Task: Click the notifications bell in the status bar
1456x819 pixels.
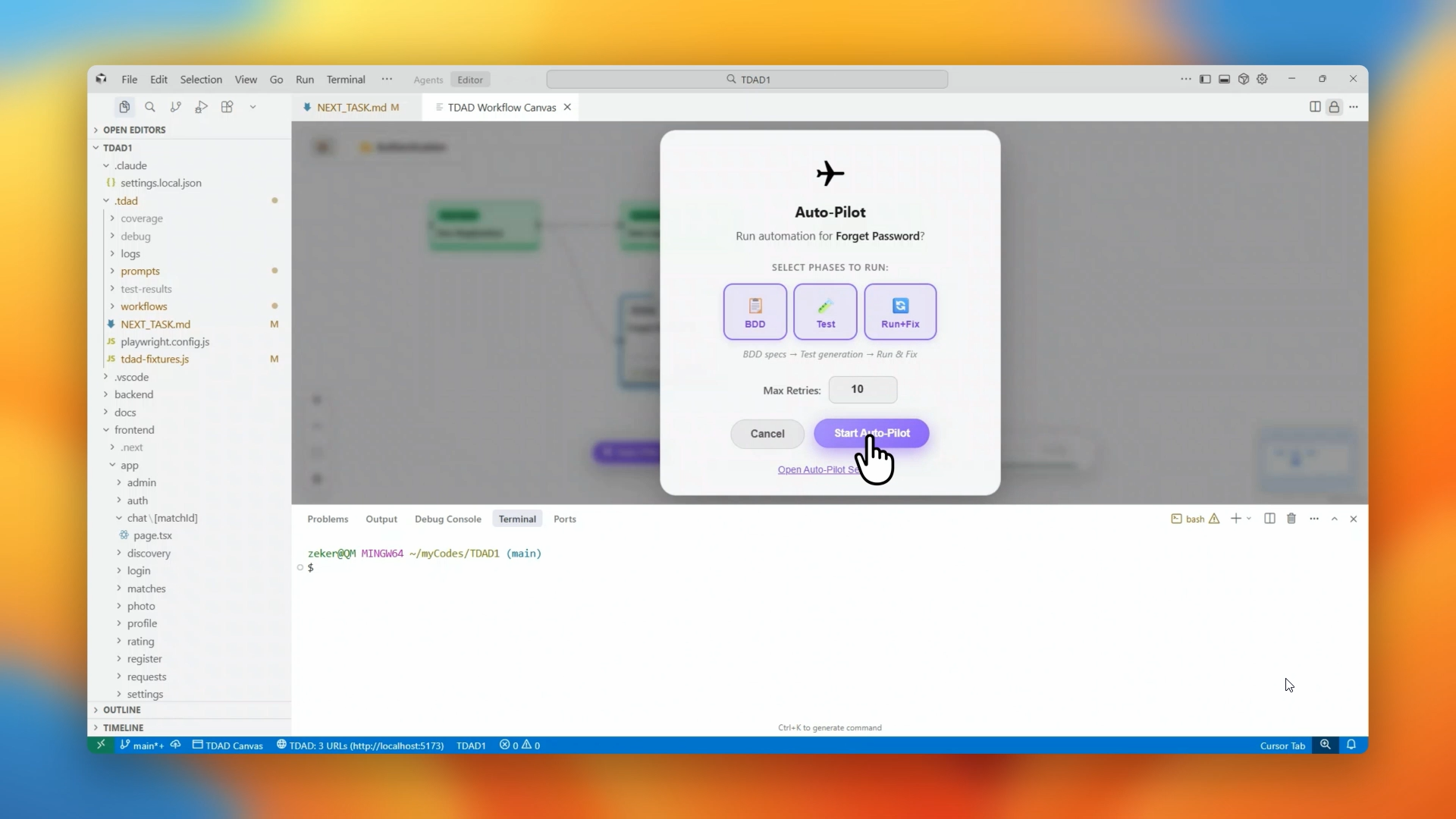Action: click(1353, 745)
